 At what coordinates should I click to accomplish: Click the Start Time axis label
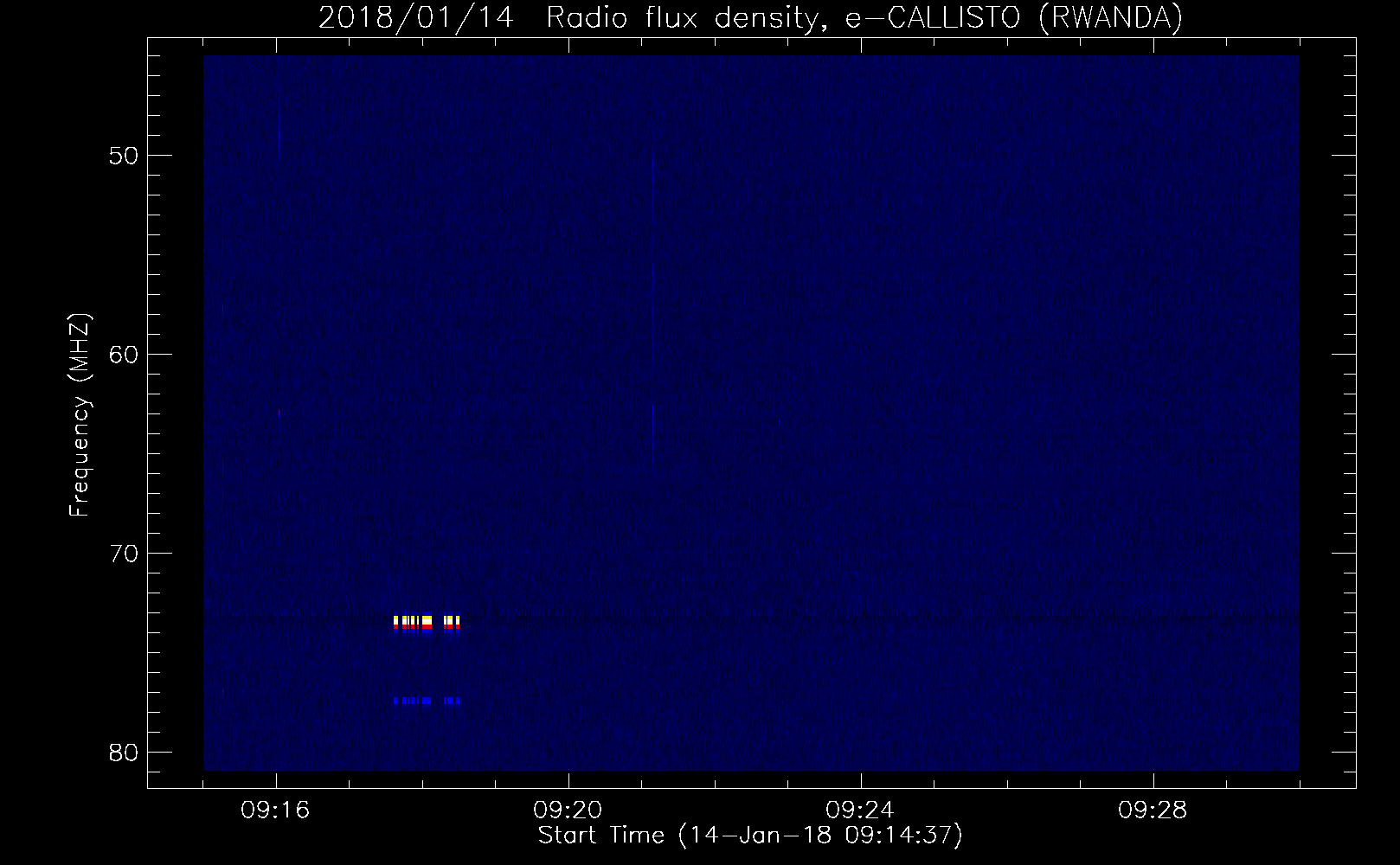coord(750,836)
